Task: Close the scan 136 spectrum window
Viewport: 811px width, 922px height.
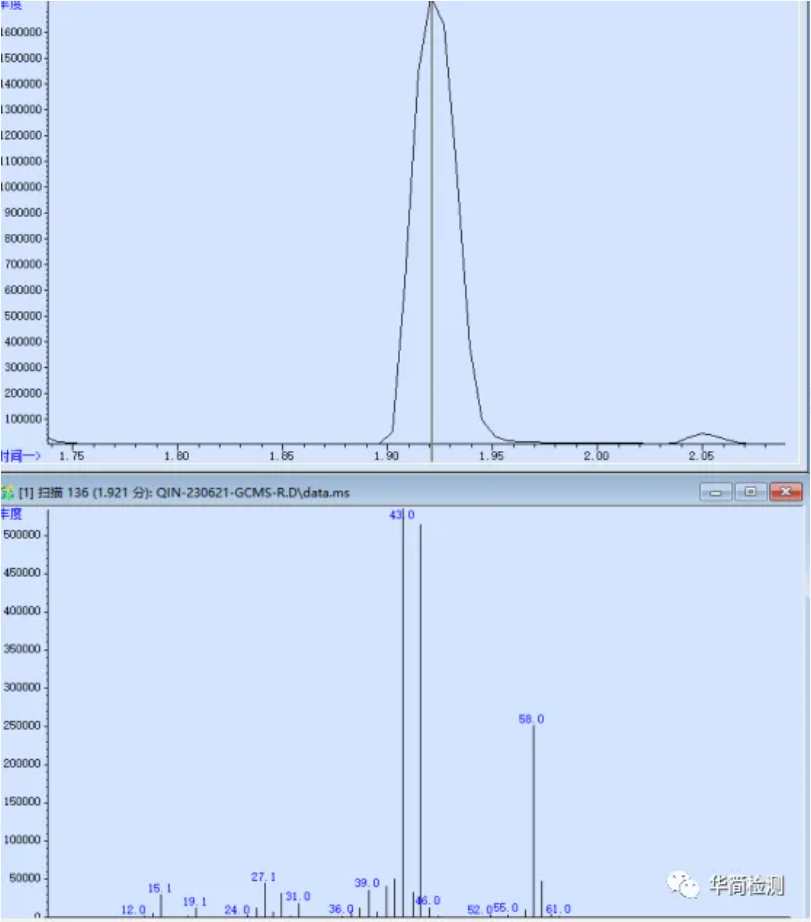Action: coord(786,492)
